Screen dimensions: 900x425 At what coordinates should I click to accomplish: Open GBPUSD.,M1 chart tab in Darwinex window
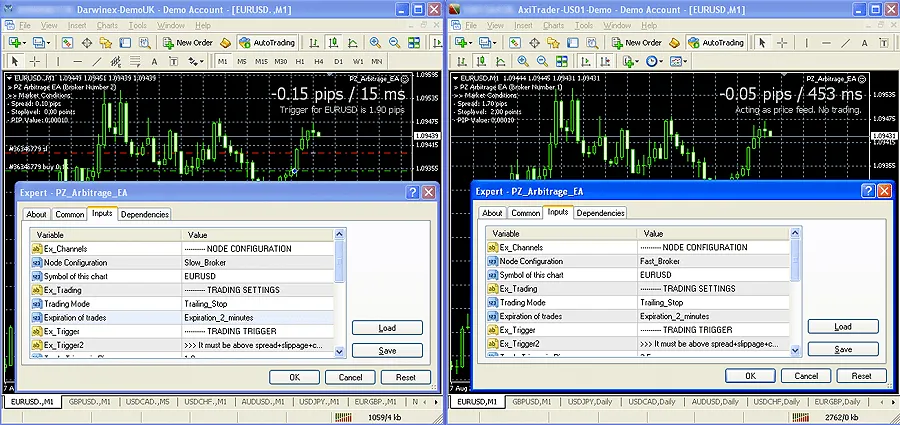click(x=88, y=401)
